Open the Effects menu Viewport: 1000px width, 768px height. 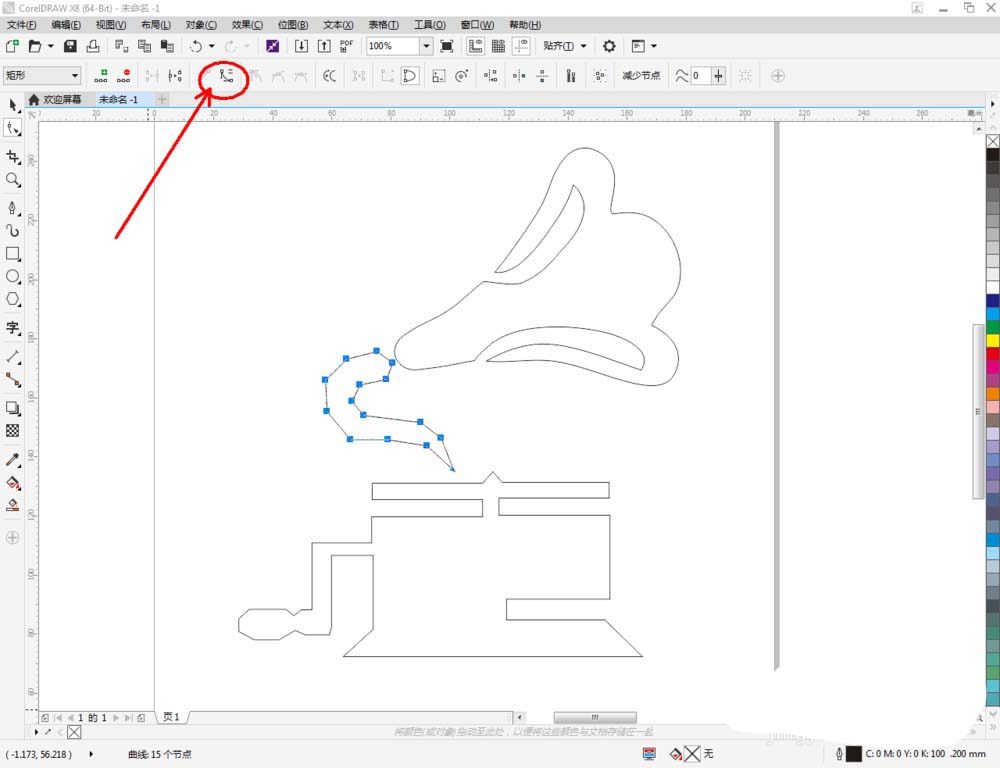pos(247,25)
